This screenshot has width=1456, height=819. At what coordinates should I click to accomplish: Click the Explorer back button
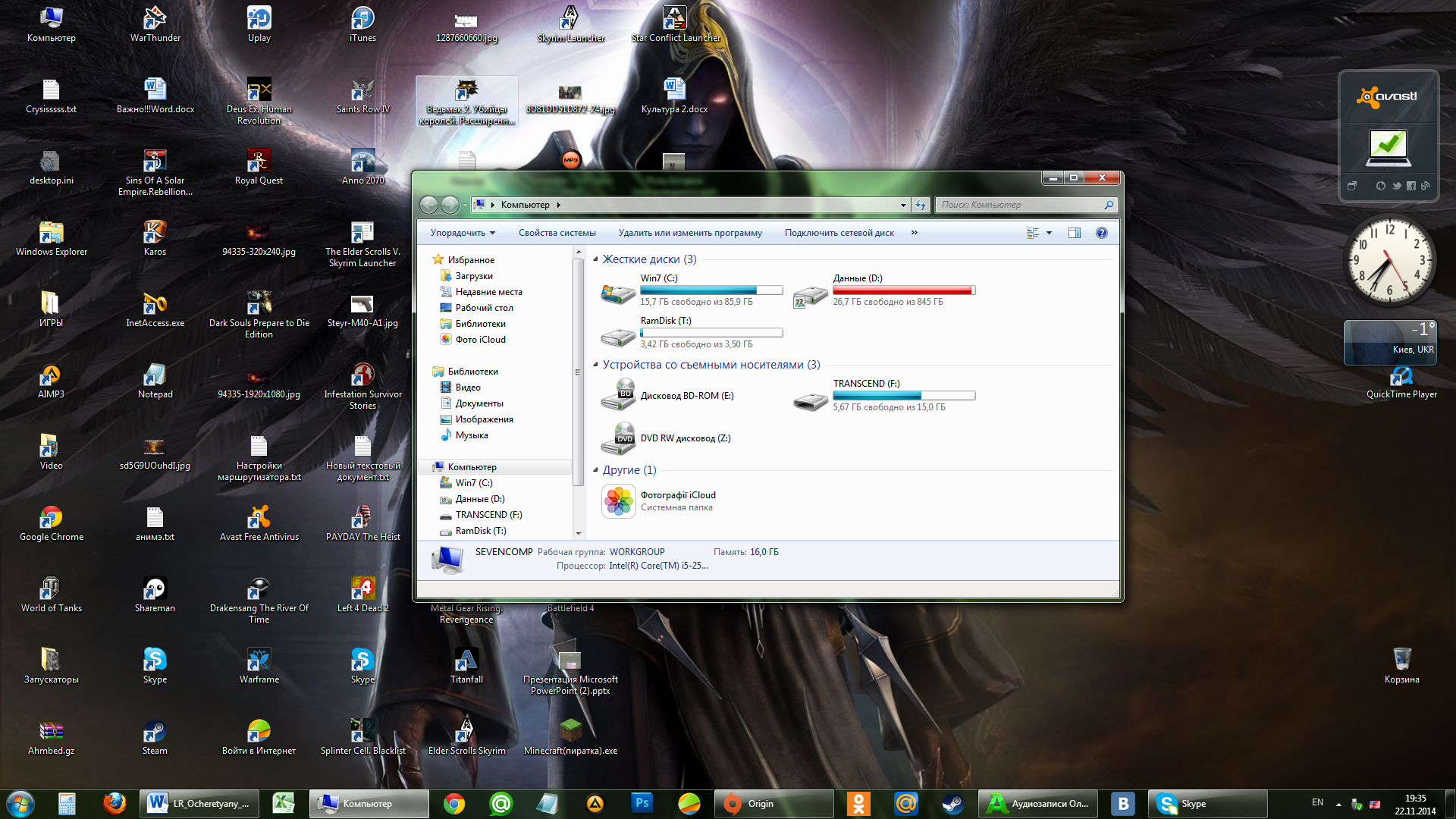(428, 205)
